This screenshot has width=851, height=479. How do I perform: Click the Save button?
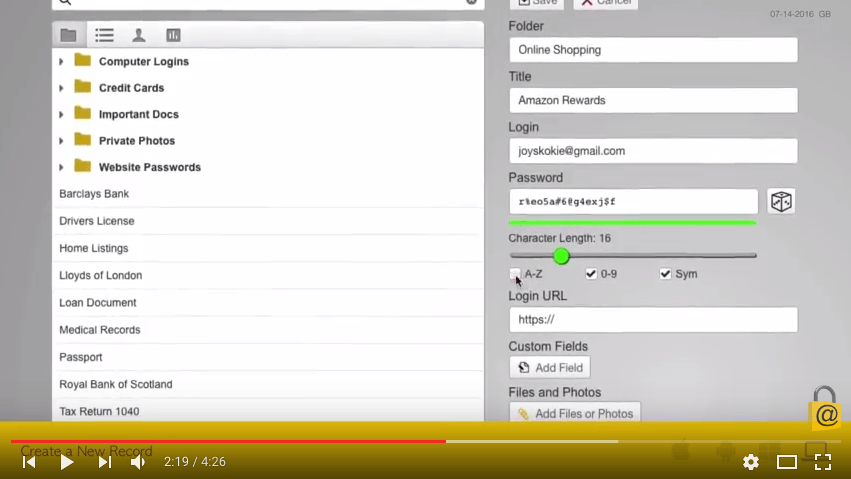pyautogui.click(x=537, y=3)
